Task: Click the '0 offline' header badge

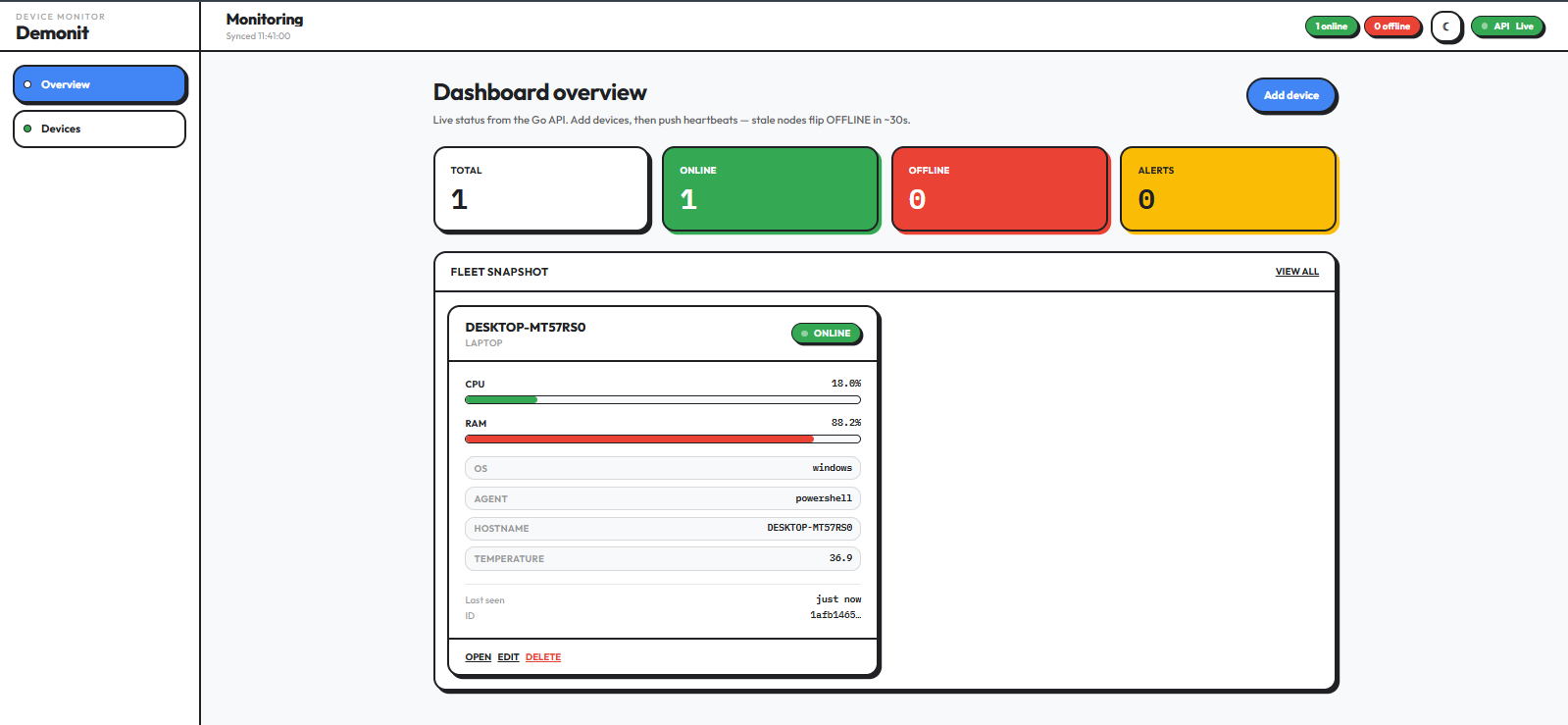Action: tap(1391, 26)
